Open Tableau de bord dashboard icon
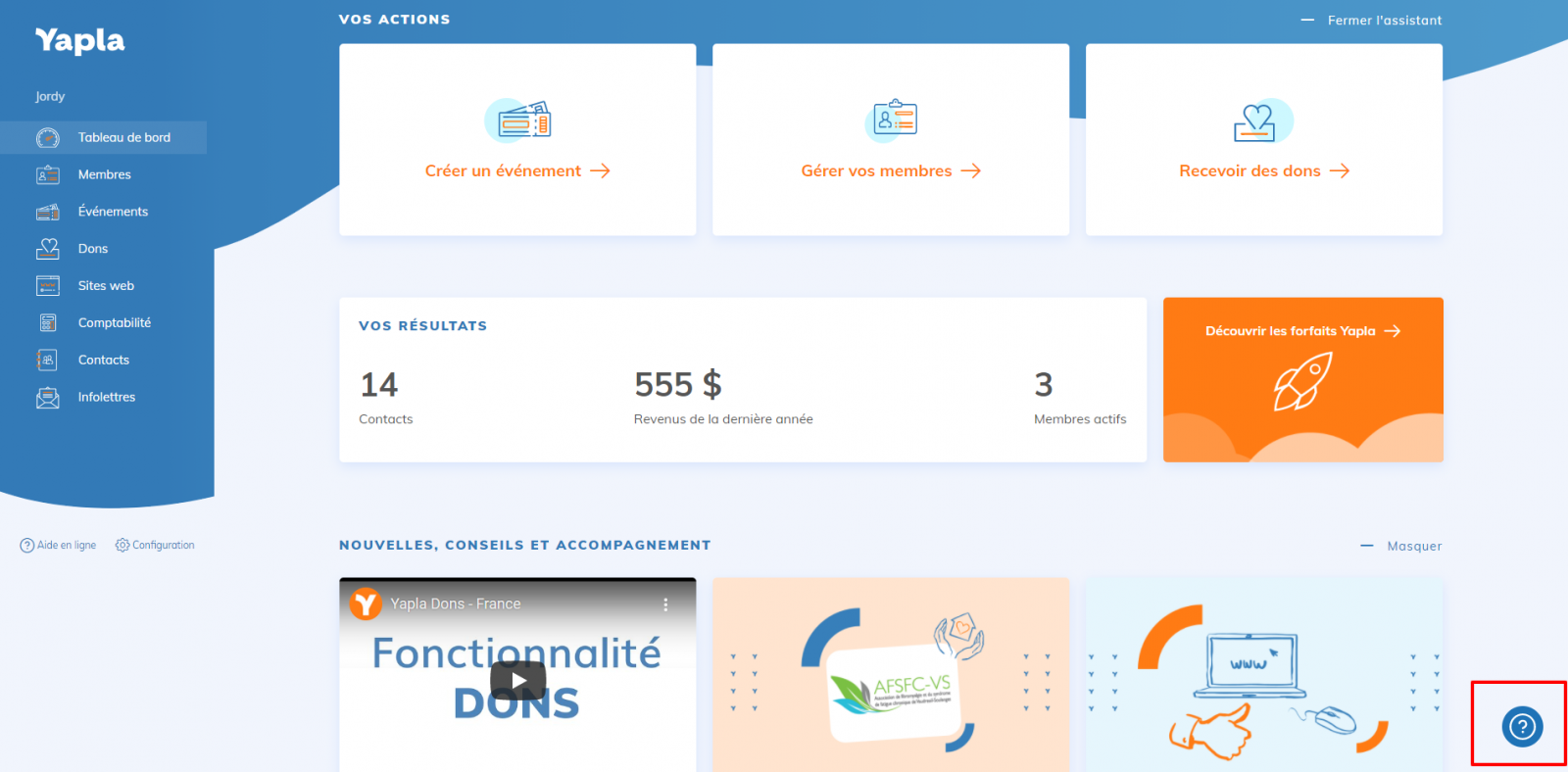Image resolution: width=1568 pixels, height=772 pixels. click(x=47, y=138)
